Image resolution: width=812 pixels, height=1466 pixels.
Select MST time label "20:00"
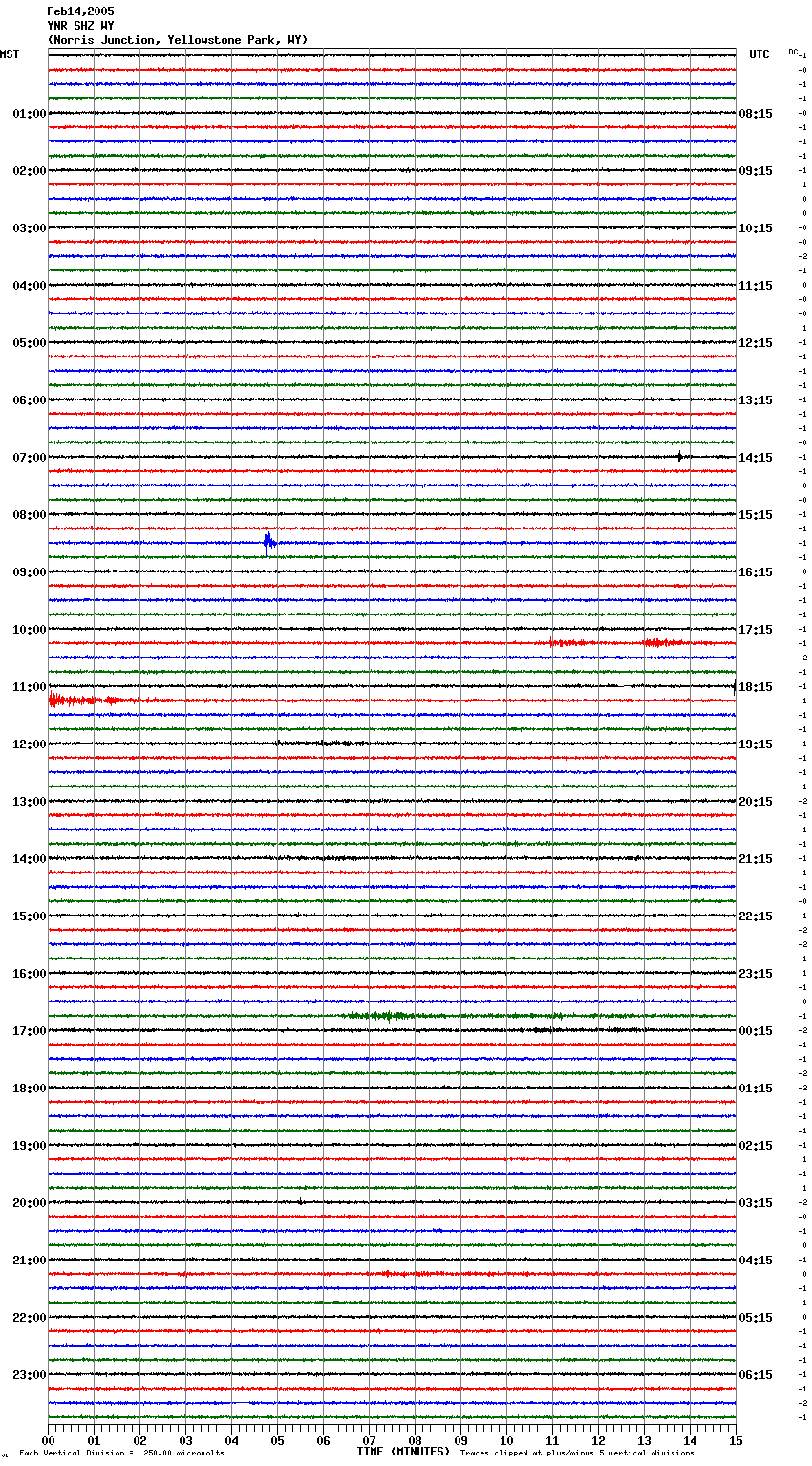click(x=30, y=1203)
